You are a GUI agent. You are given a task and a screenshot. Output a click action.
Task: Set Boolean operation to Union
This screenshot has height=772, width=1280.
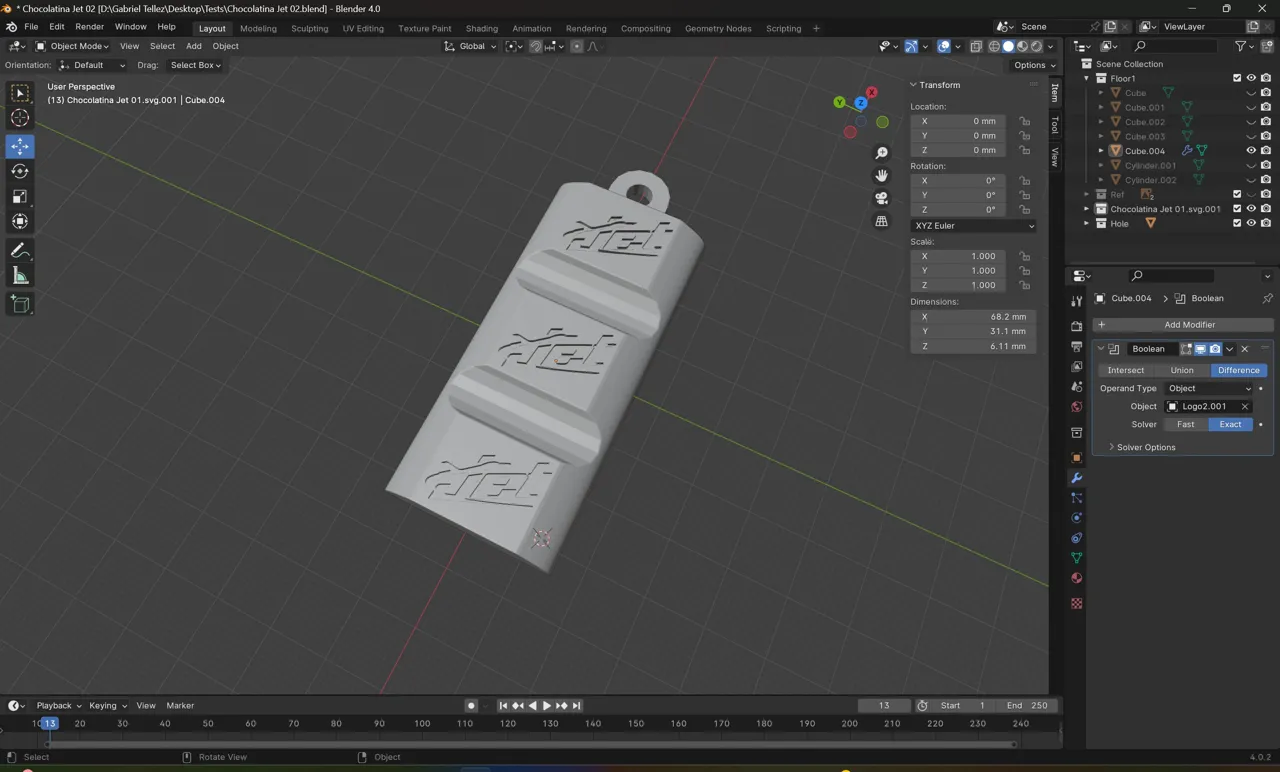click(x=1182, y=370)
